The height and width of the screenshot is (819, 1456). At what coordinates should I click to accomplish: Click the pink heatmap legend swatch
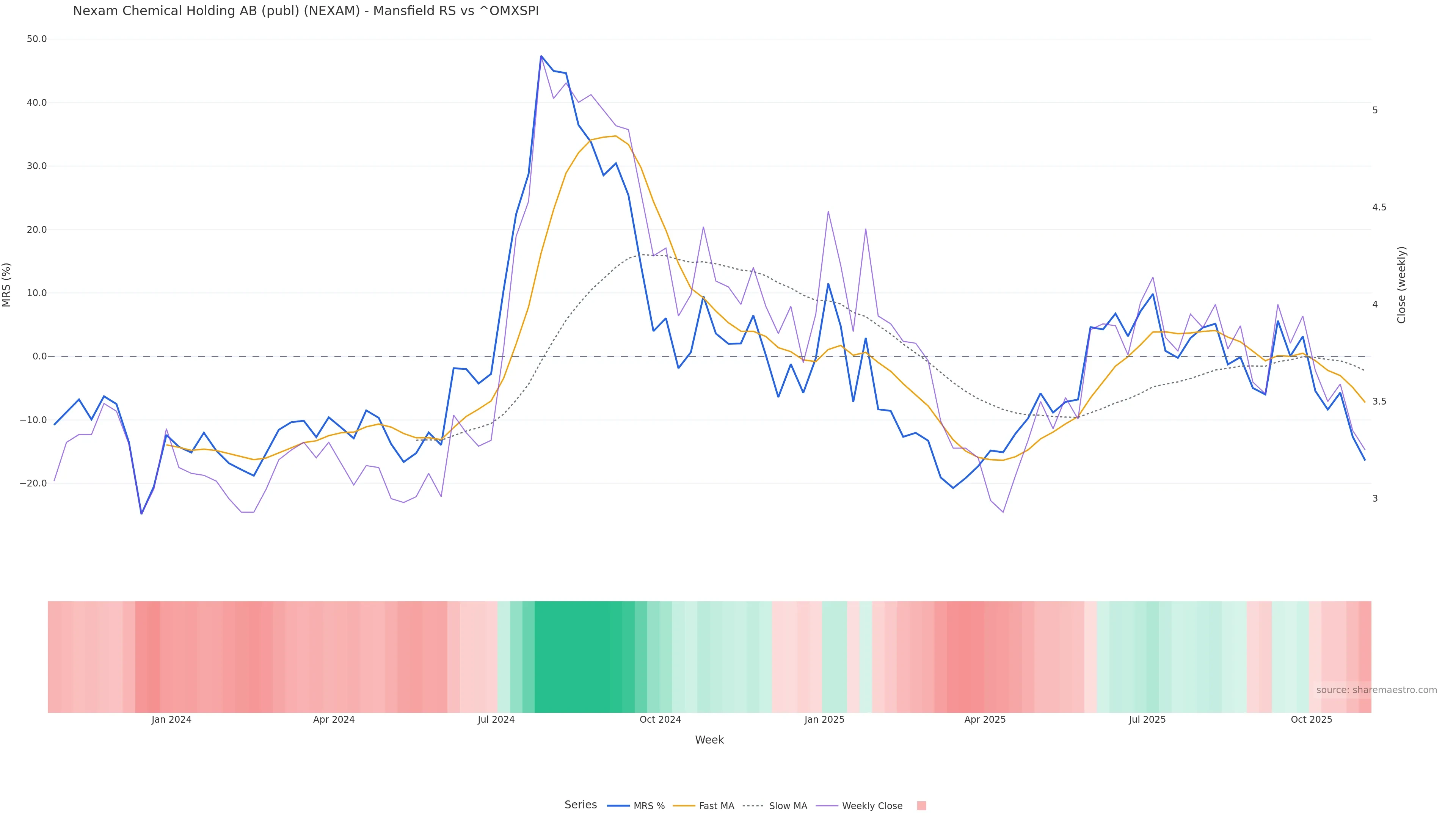[x=921, y=806]
